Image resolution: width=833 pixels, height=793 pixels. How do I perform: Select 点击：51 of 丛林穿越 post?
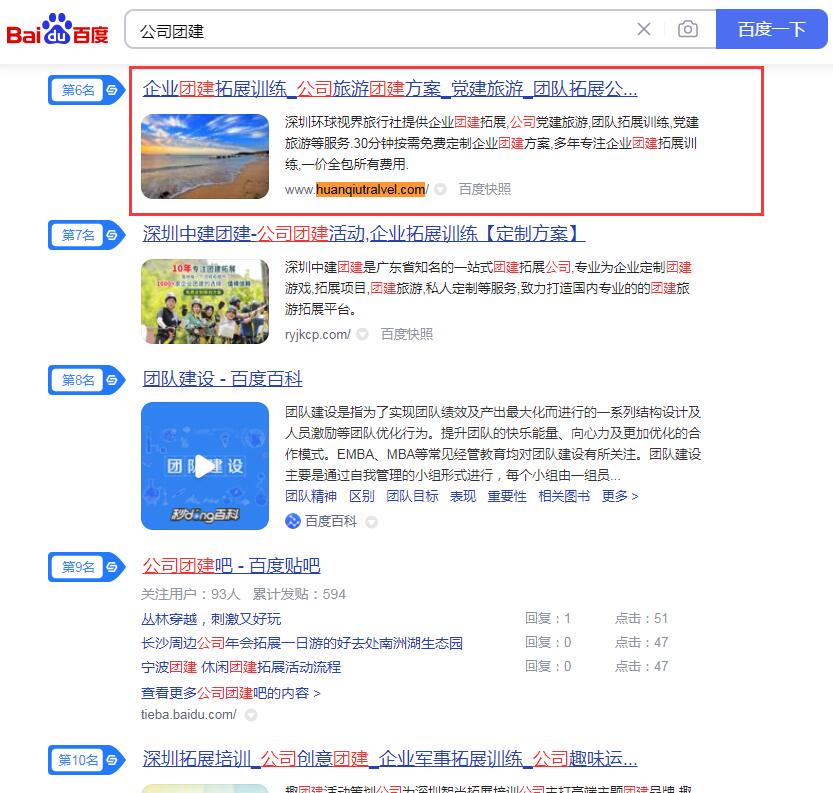coord(641,618)
